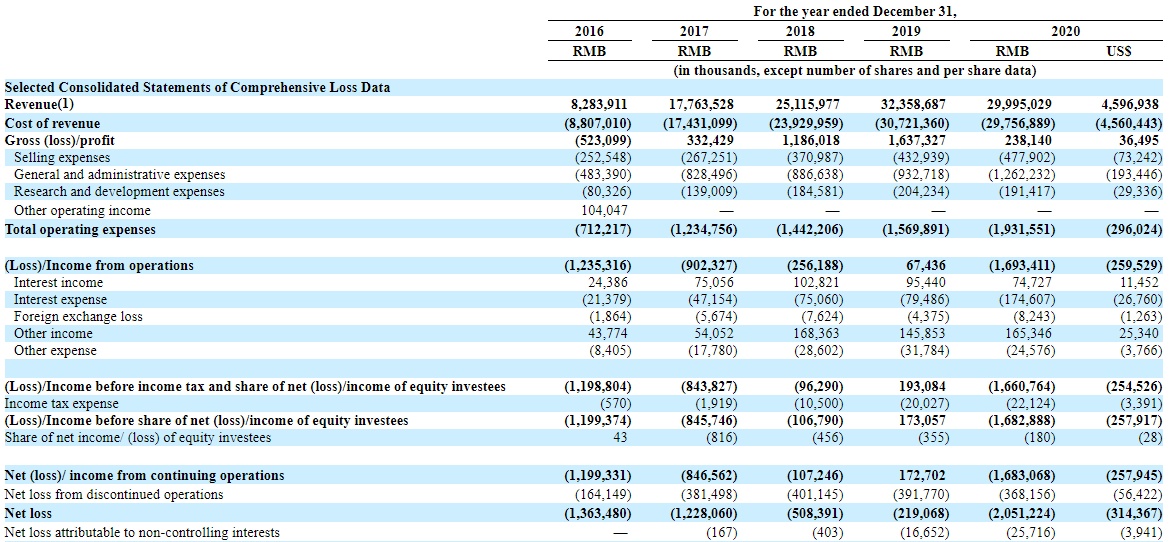
Task: Select the US$ currency column header
Action: click(1119, 51)
